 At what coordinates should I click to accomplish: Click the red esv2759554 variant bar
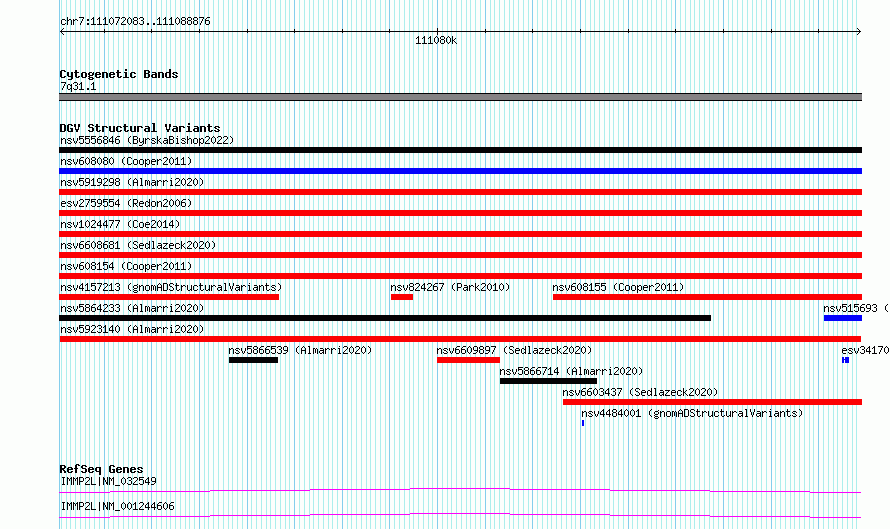[x=460, y=213]
